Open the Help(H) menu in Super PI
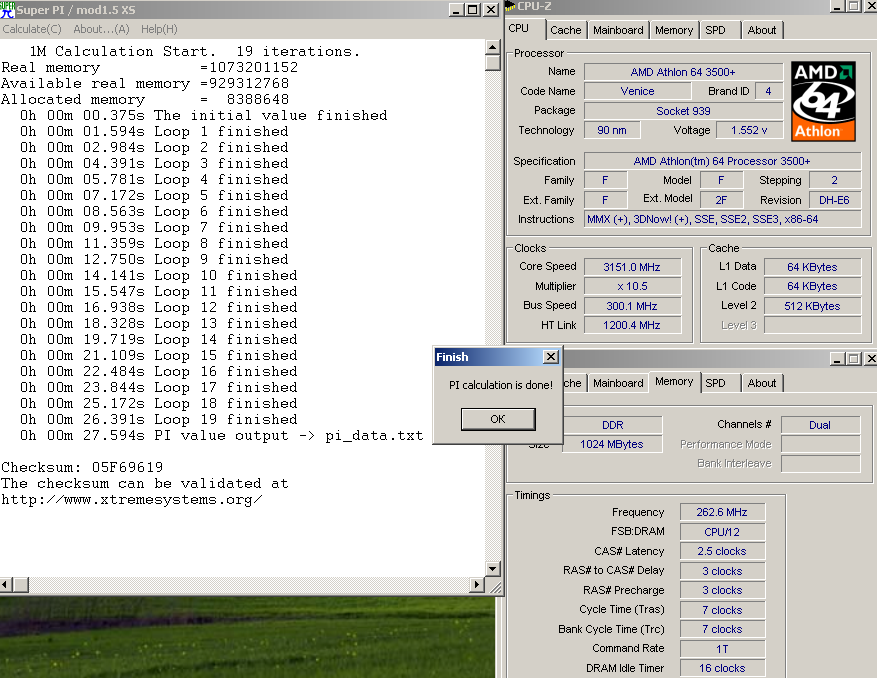877x678 pixels. point(159,29)
